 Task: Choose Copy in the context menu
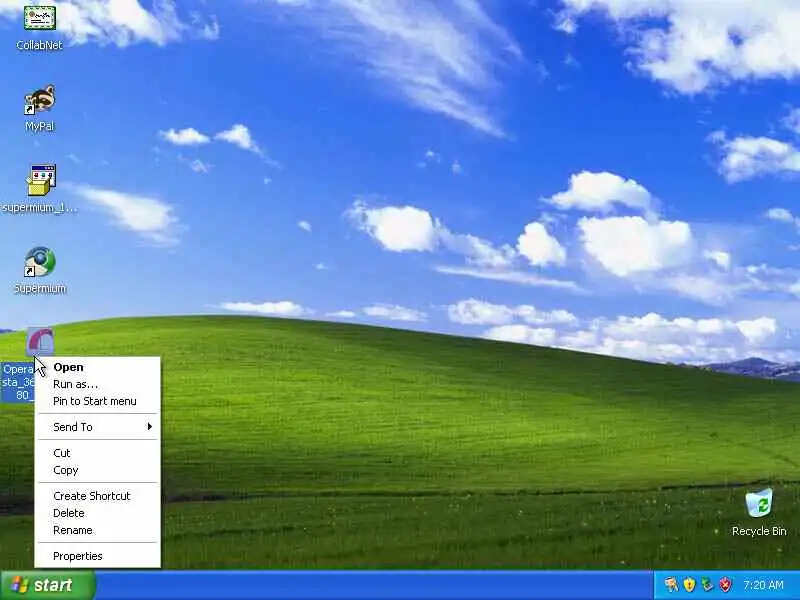pyautogui.click(x=97, y=470)
